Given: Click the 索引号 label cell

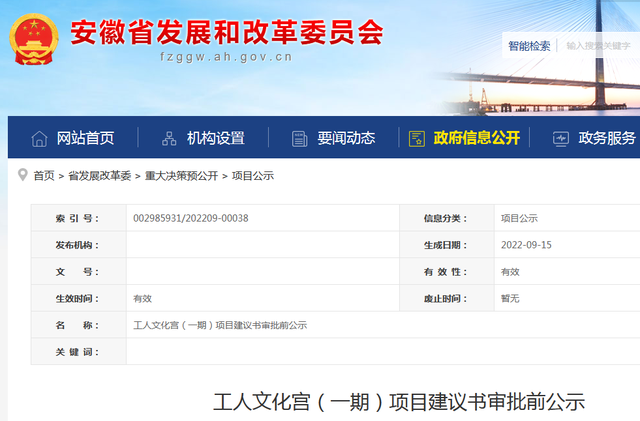Looking at the screenshot, I should coord(79,218).
